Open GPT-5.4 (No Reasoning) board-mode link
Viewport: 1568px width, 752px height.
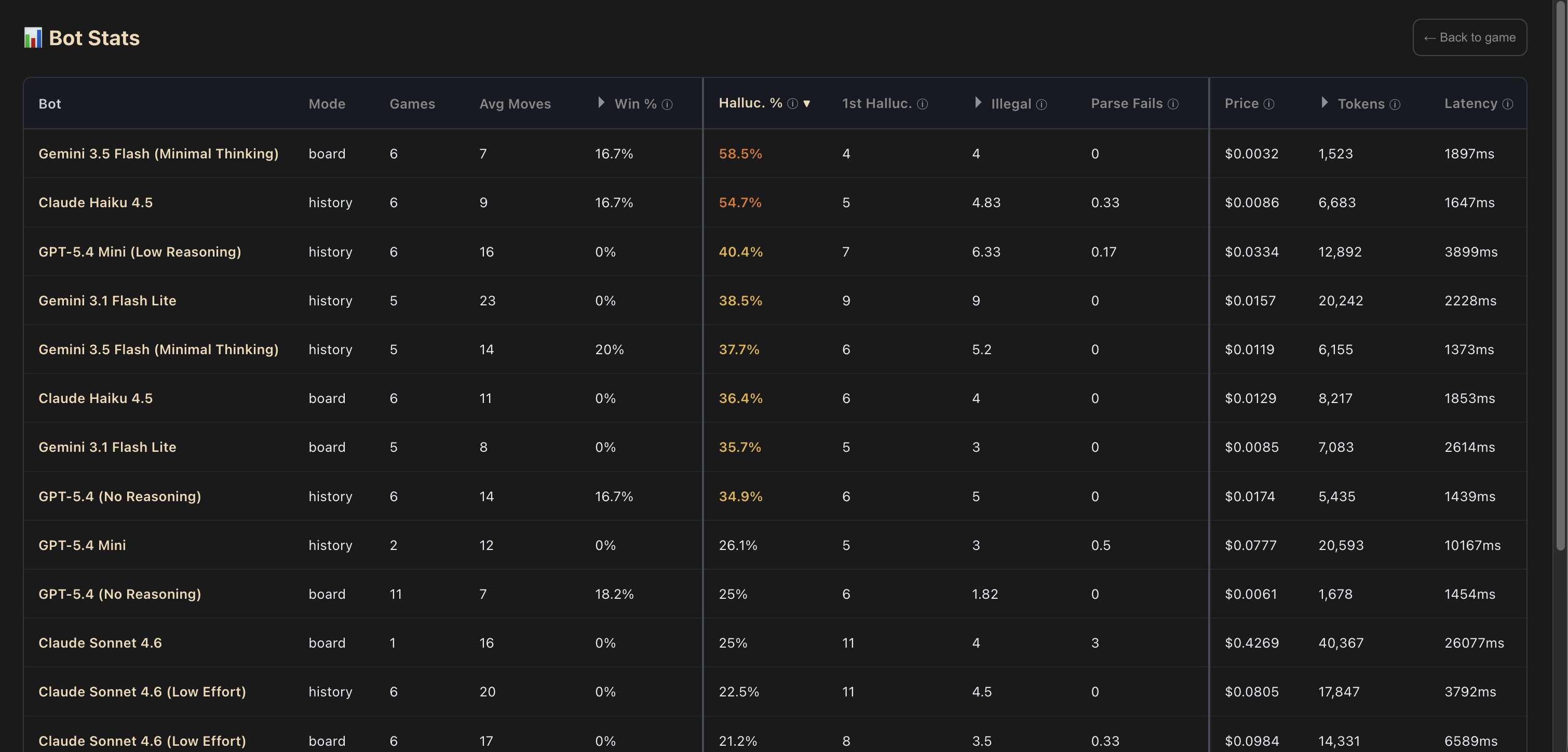coord(120,594)
